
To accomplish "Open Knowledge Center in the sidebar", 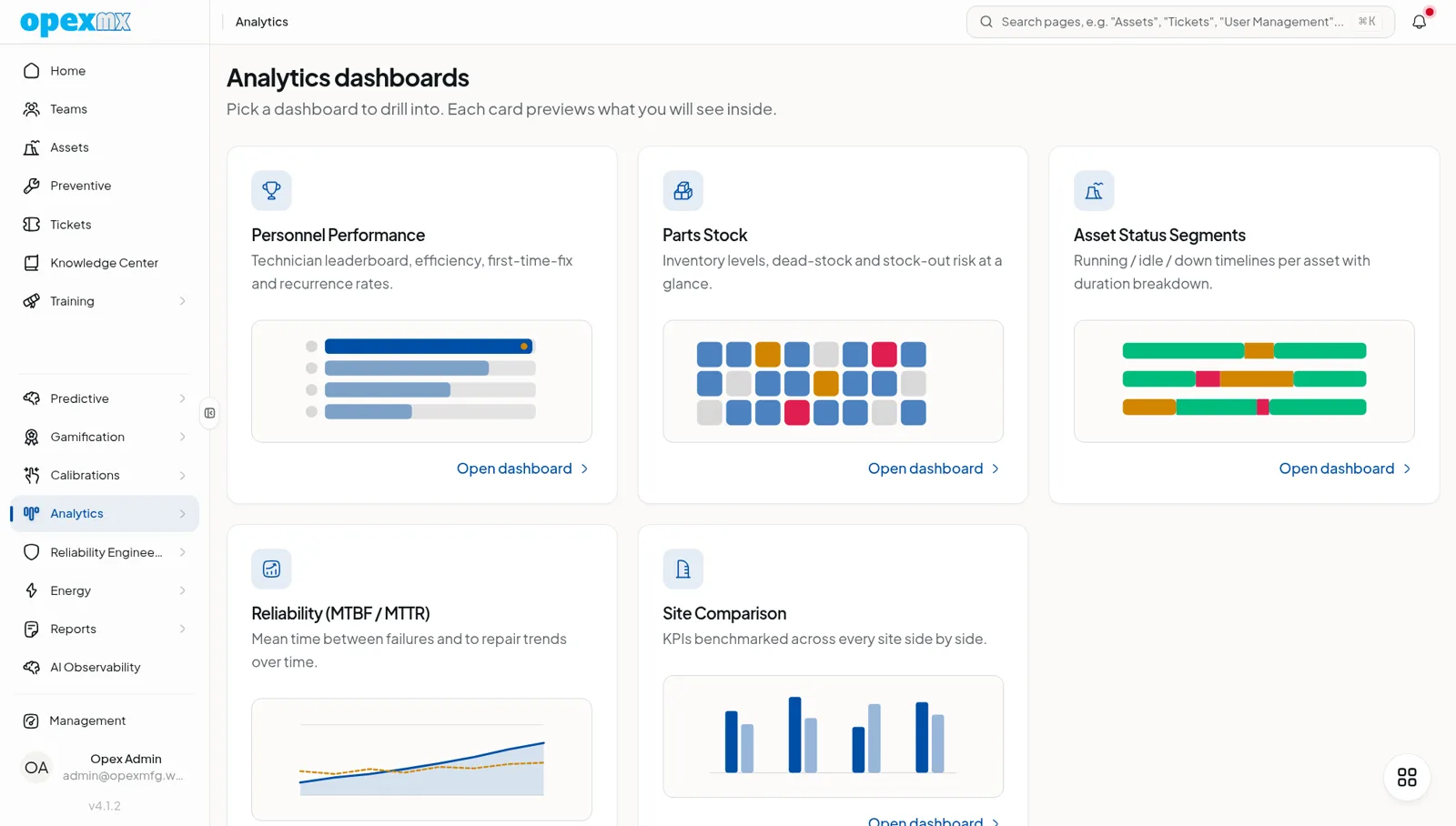I will click(x=105, y=263).
